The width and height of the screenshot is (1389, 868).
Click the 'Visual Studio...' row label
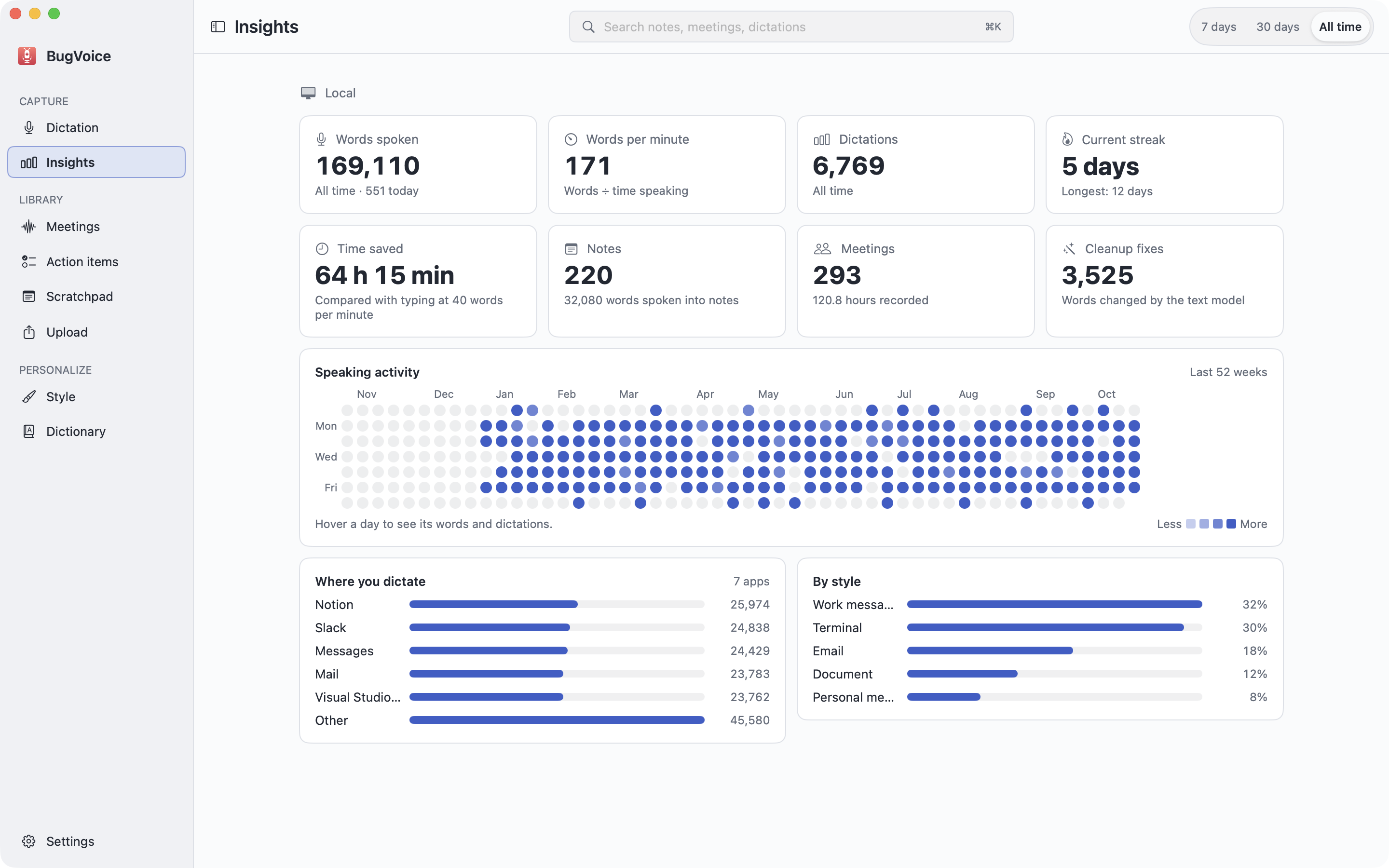pos(357,697)
